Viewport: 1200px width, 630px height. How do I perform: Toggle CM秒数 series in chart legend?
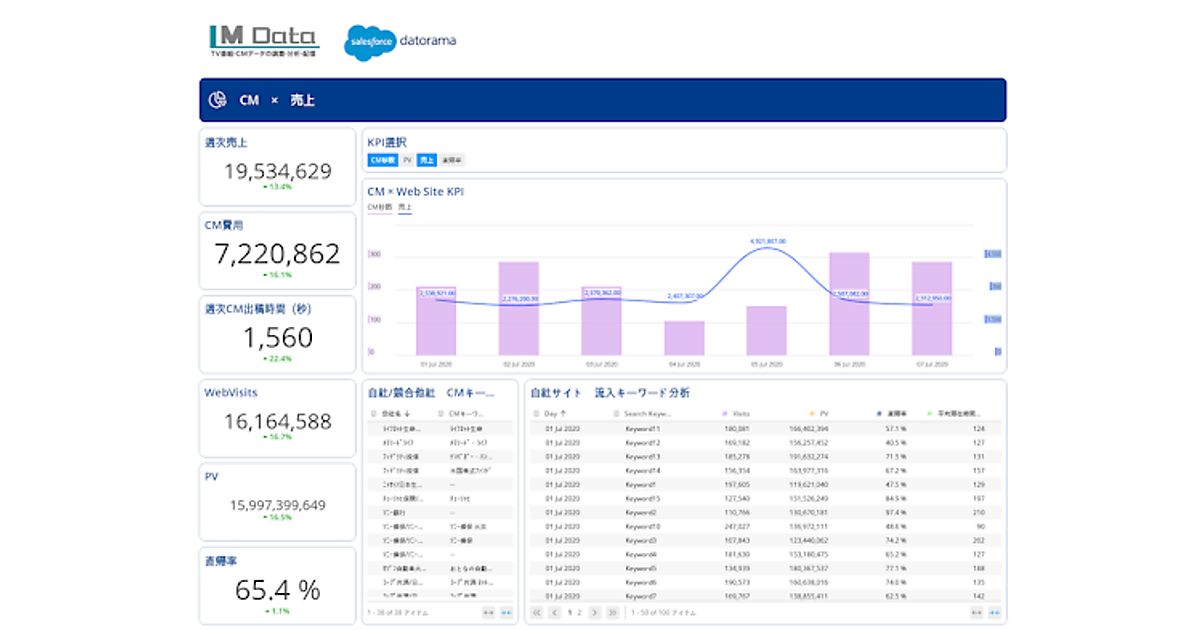pos(379,207)
